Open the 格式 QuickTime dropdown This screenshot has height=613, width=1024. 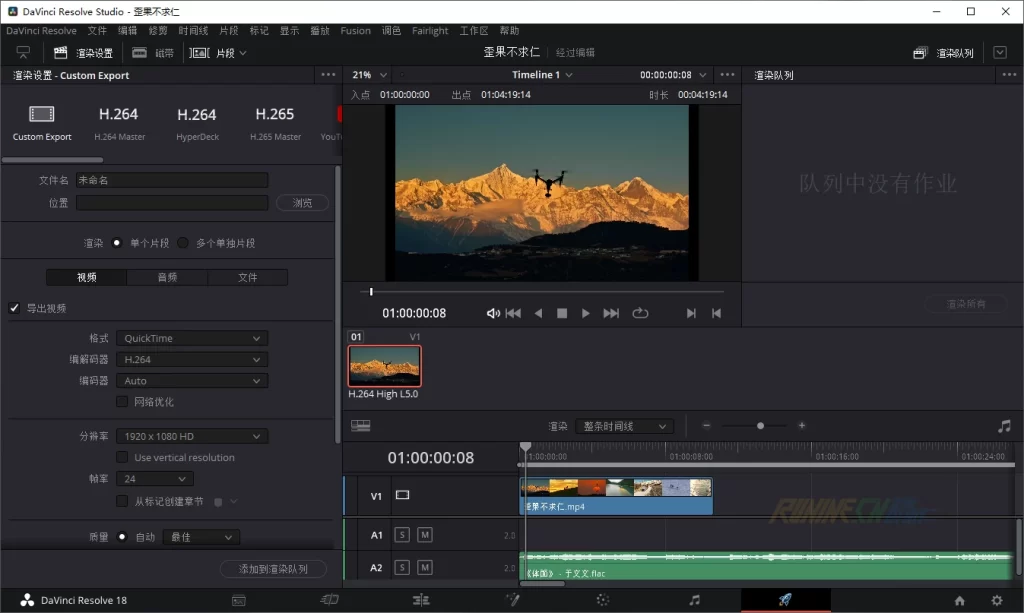(x=192, y=338)
